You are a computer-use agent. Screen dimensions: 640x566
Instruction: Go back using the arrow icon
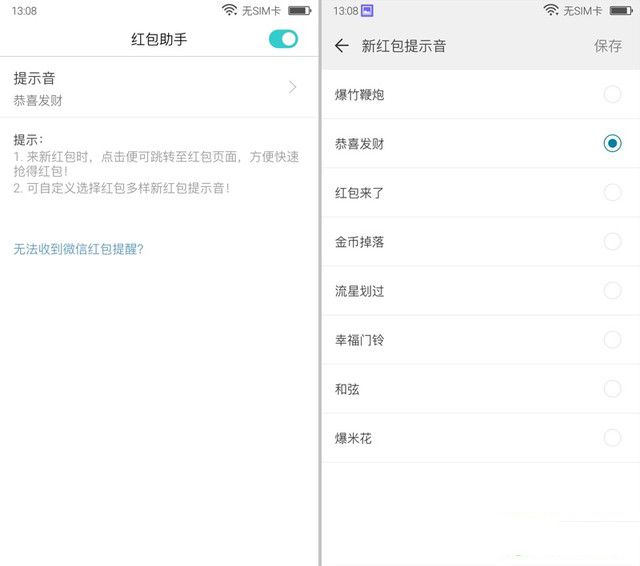pos(342,46)
